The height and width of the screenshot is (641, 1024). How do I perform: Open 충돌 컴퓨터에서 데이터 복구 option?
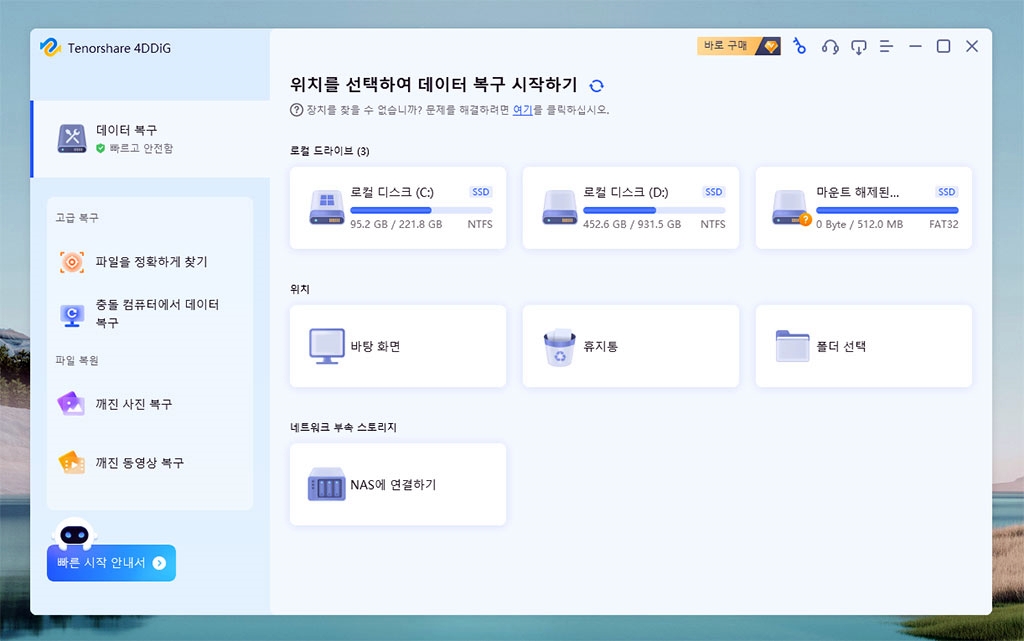tap(150, 313)
